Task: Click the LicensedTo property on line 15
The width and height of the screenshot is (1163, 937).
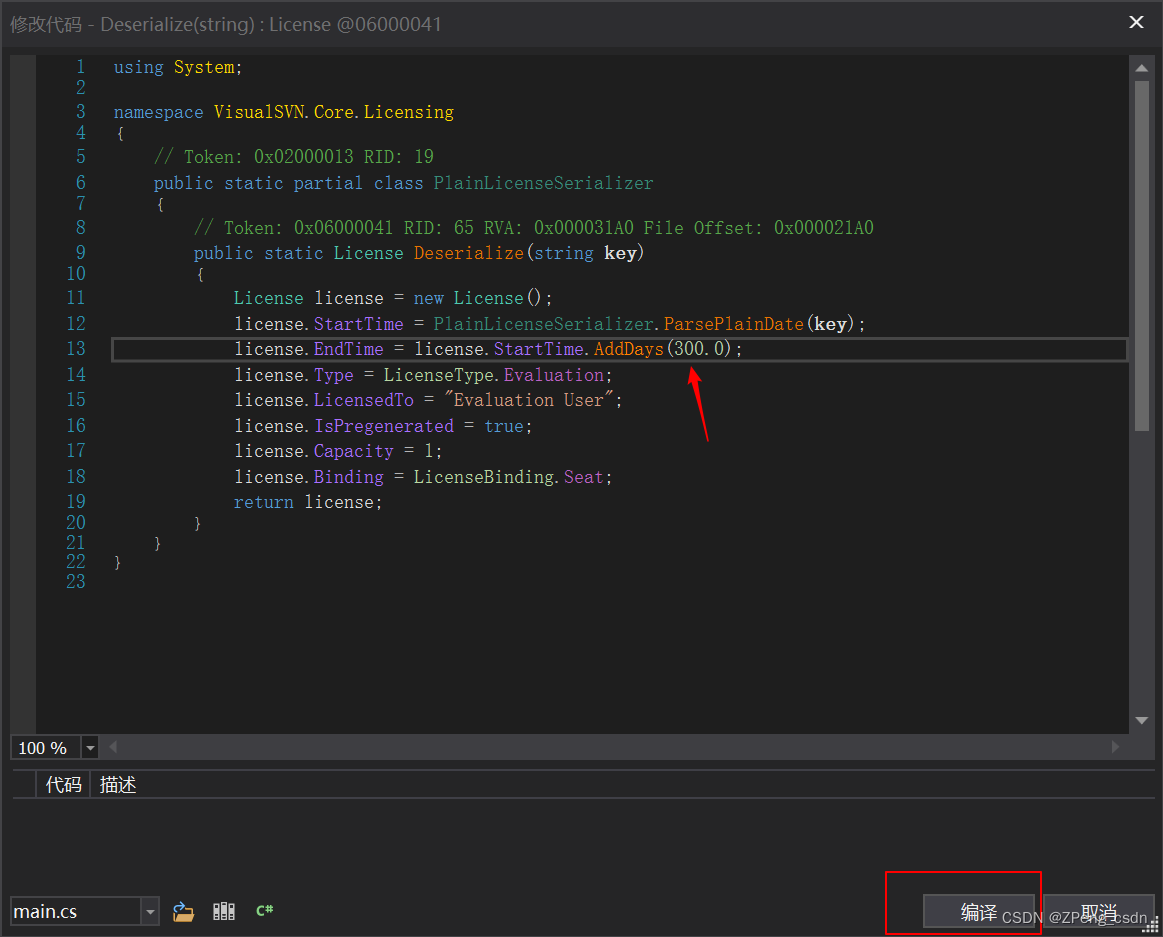Action: [x=363, y=401]
